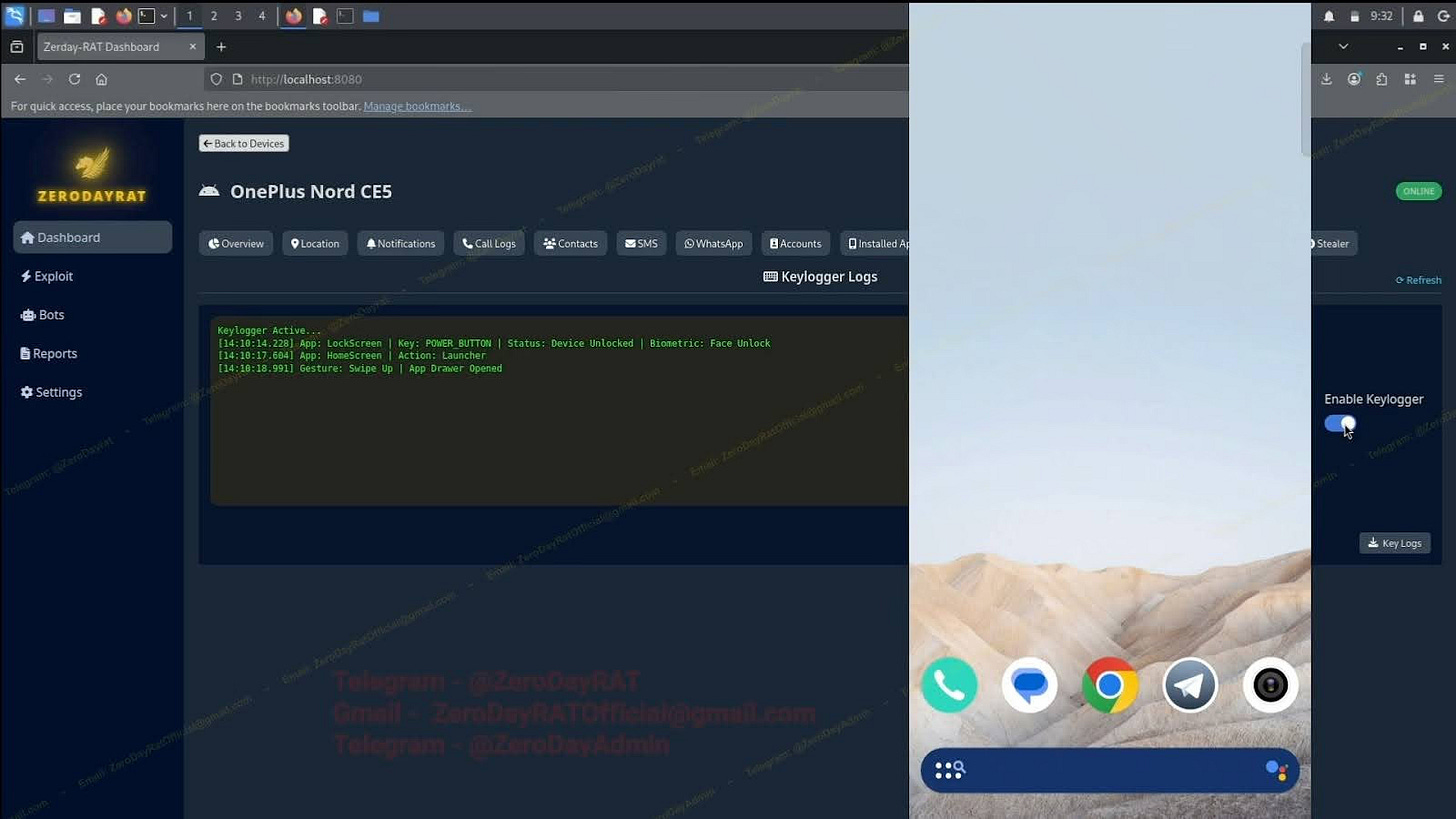Image resolution: width=1456 pixels, height=819 pixels.
Task: Open the Call Logs tab
Action: coord(489,243)
